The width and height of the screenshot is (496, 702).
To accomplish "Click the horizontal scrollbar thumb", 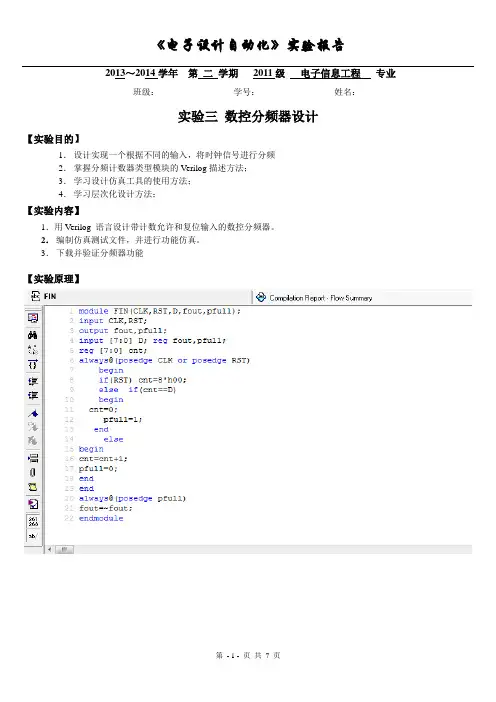I will [64, 549].
